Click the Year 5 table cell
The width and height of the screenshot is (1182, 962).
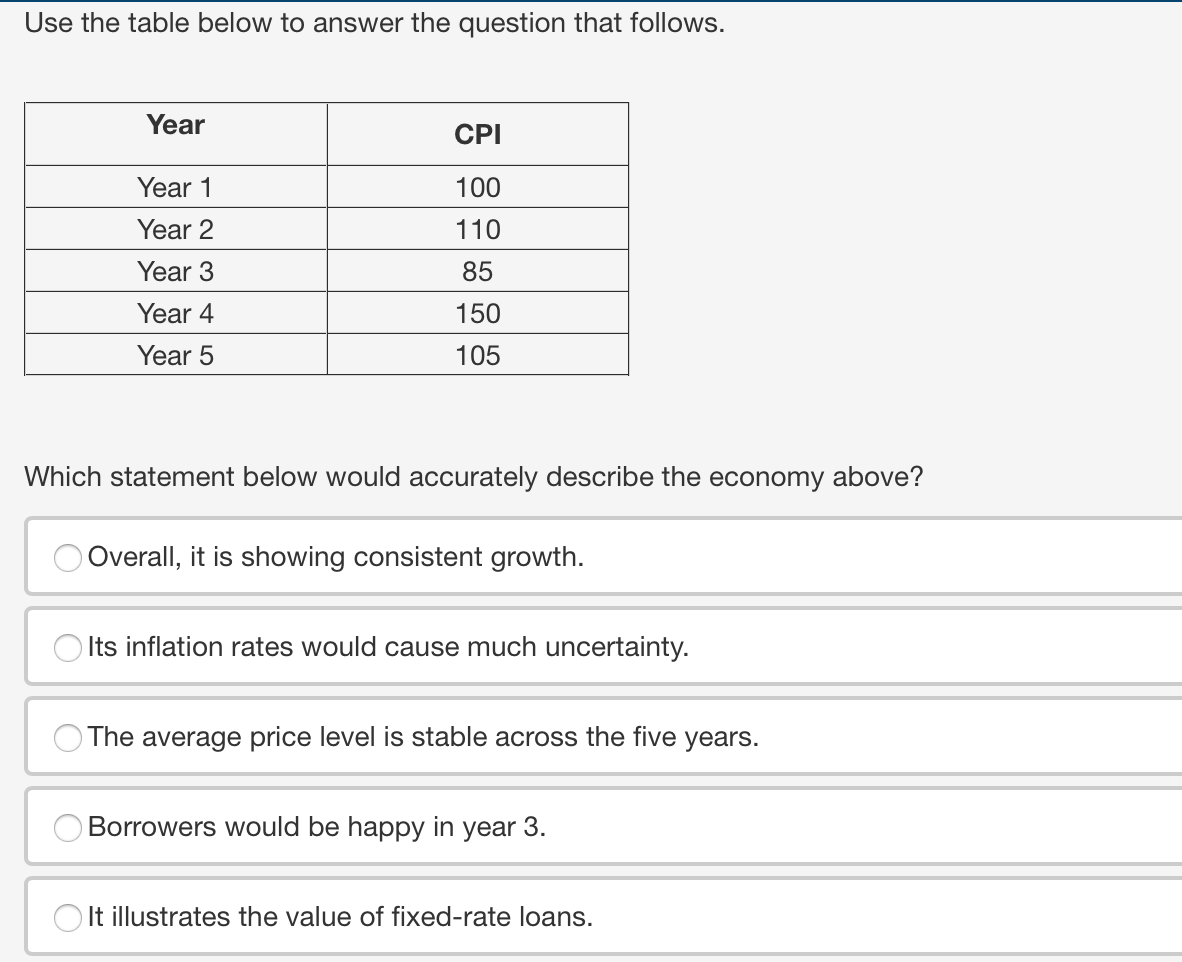coord(175,355)
